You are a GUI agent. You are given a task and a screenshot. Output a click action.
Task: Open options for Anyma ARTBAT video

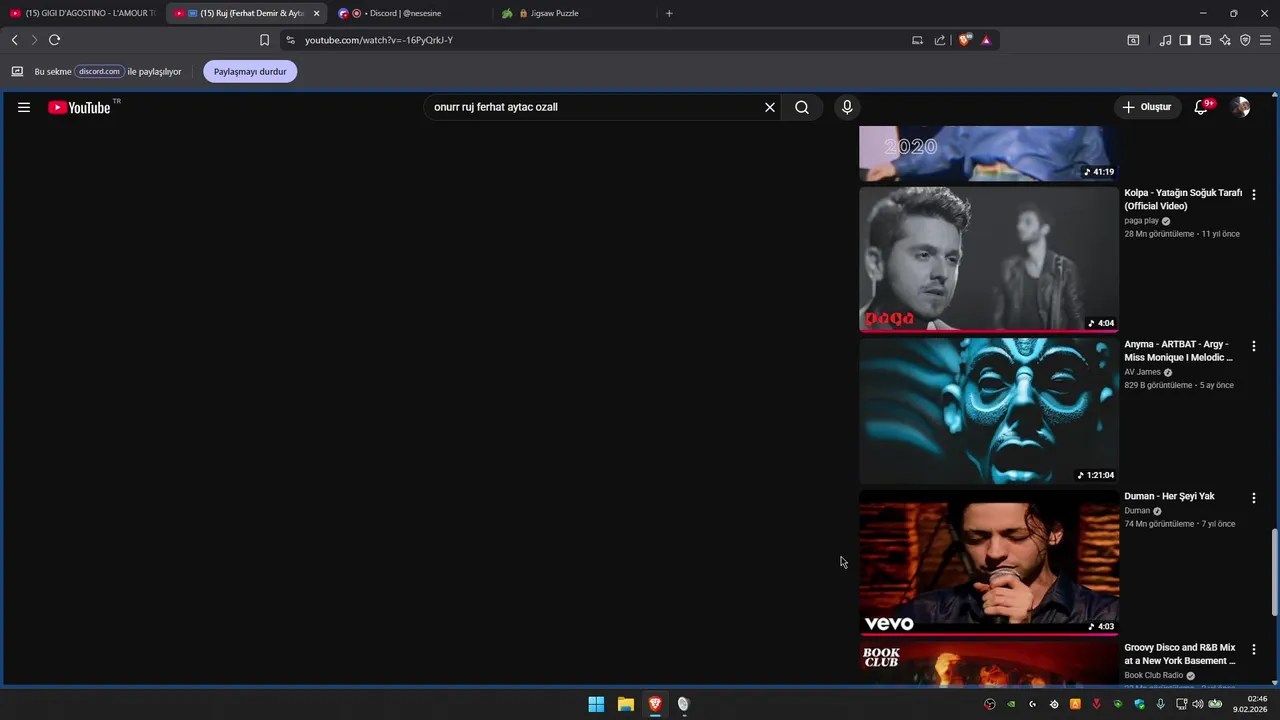(1254, 346)
